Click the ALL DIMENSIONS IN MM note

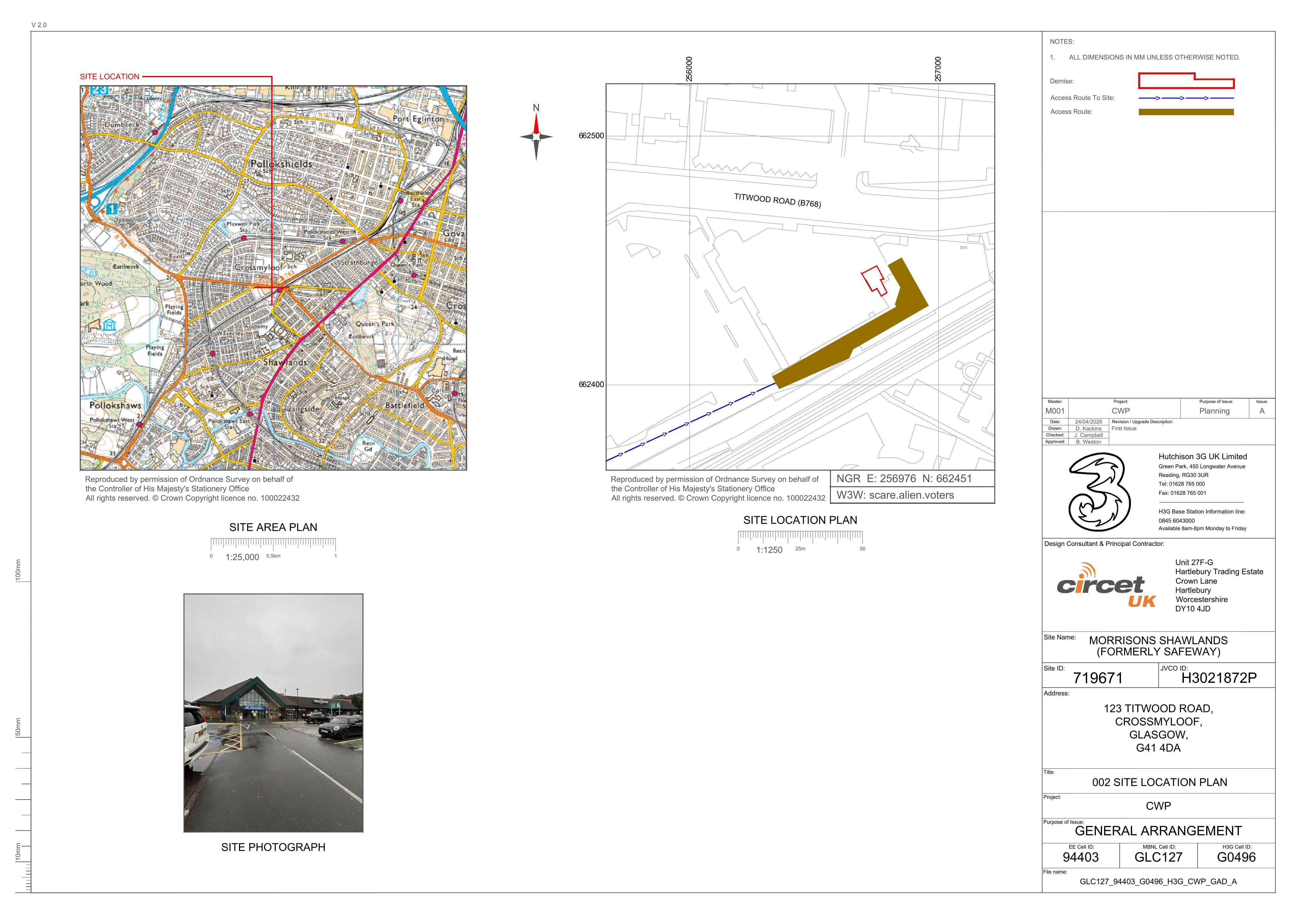point(1154,57)
